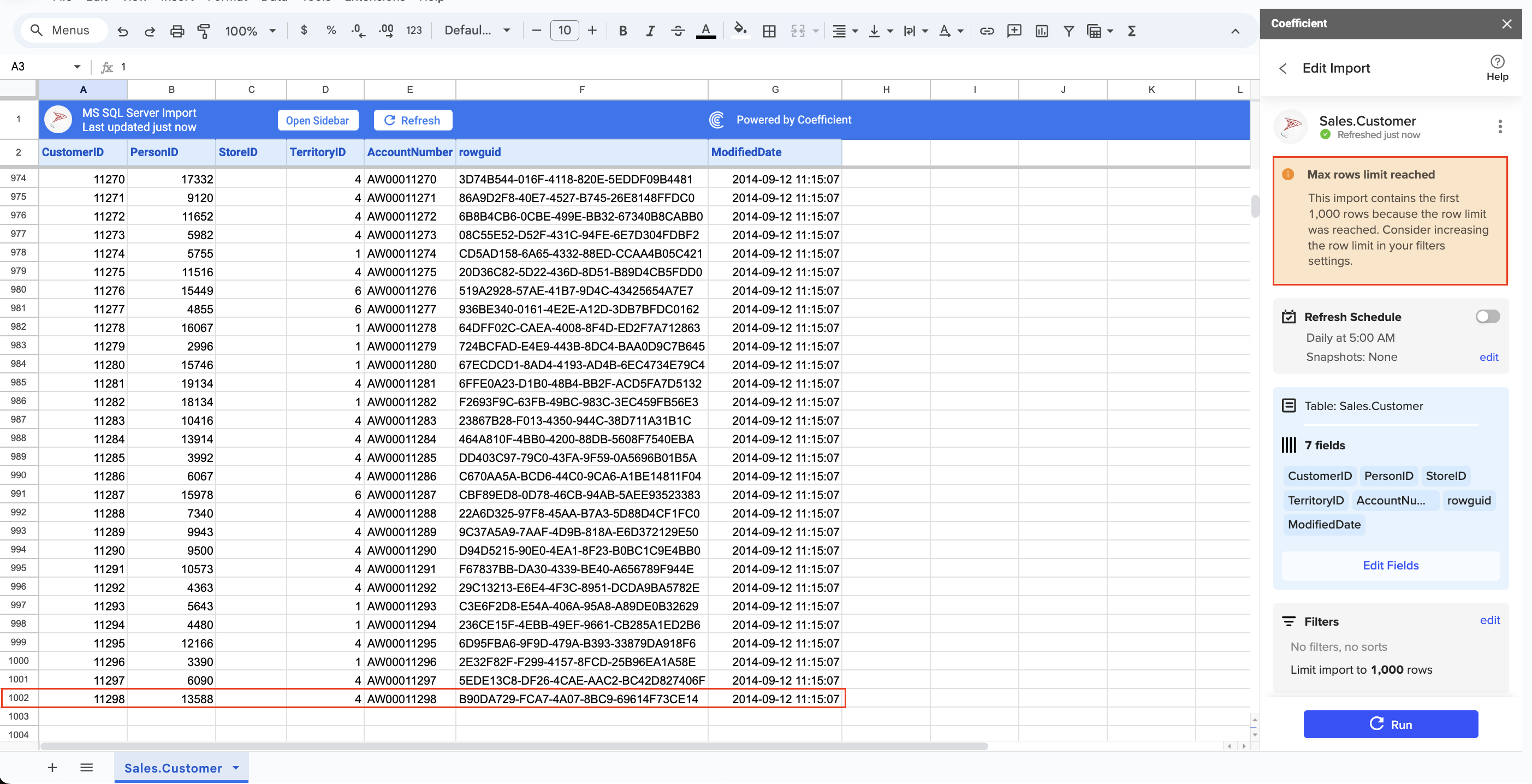The height and width of the screenshot is (784, 1532).
Task: Refresh the MS SQL Server import
Action: click(x=413, y=120)
